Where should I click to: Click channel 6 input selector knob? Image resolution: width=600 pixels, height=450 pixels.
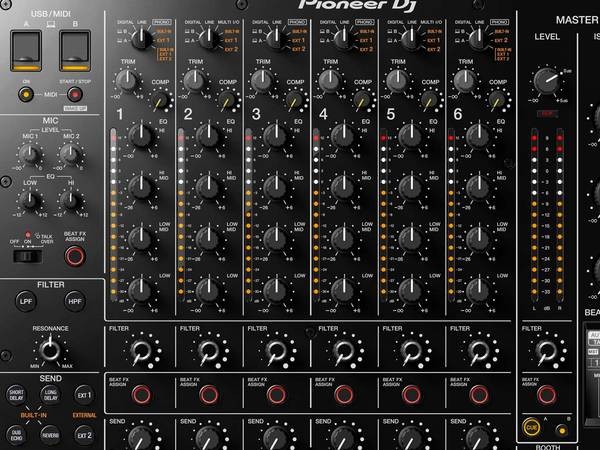click(478, 38)
